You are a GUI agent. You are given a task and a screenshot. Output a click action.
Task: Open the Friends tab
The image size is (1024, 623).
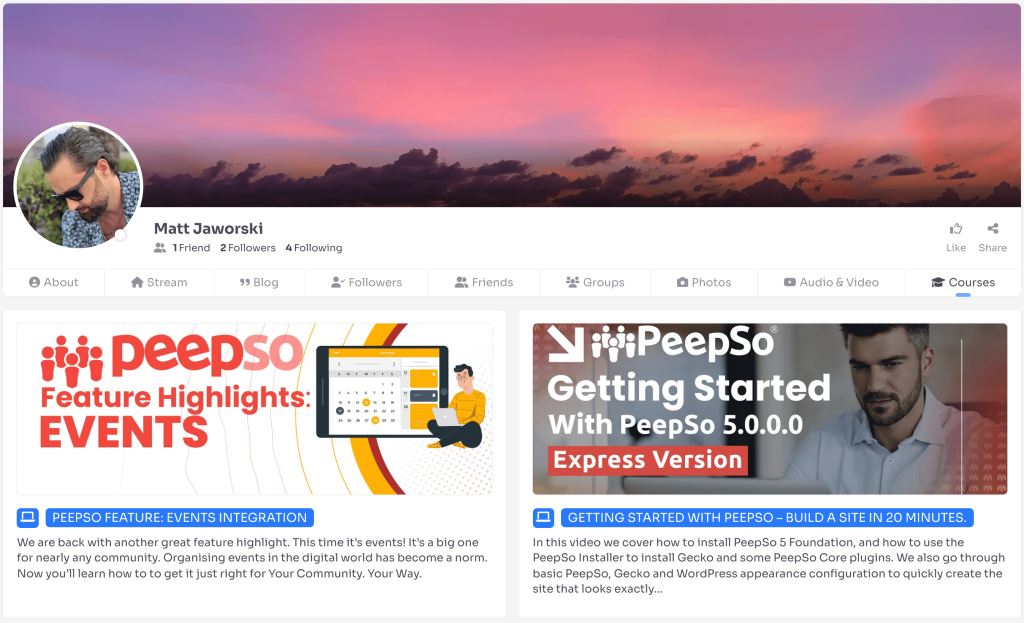[x=484, y=282]
